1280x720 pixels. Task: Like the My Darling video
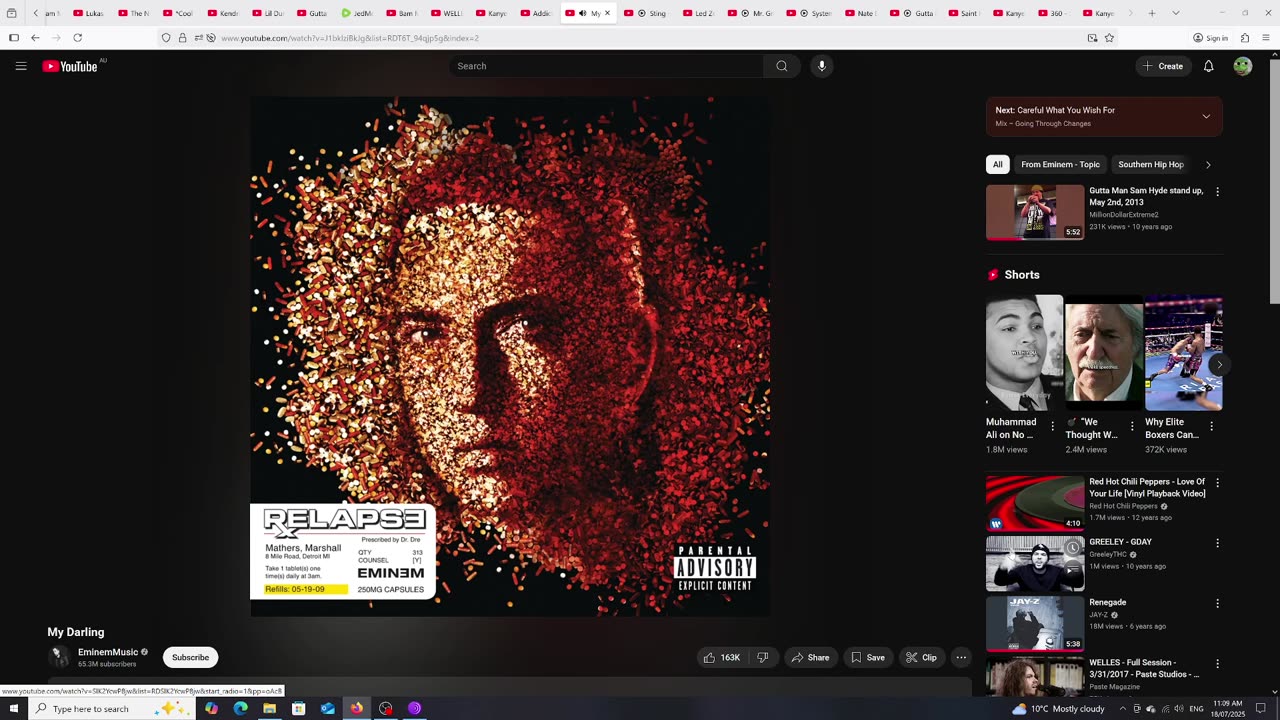point(722,657)
